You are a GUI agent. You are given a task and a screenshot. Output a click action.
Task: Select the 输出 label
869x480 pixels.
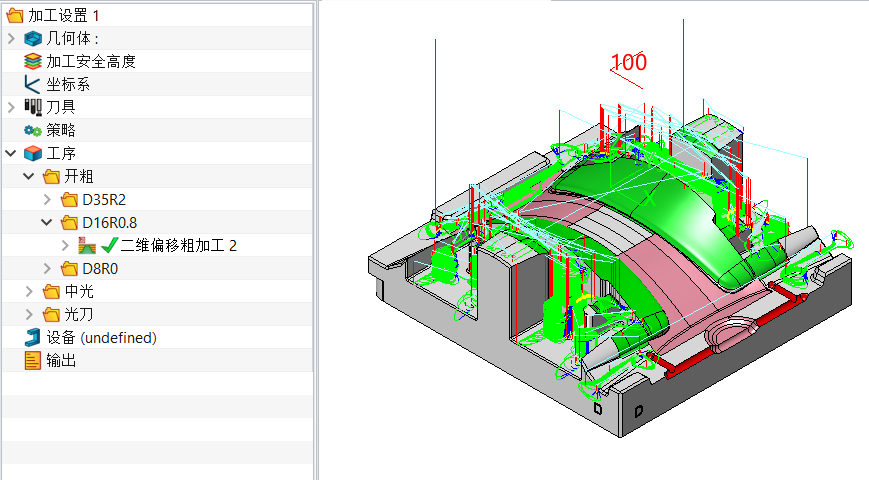(61, 360)
